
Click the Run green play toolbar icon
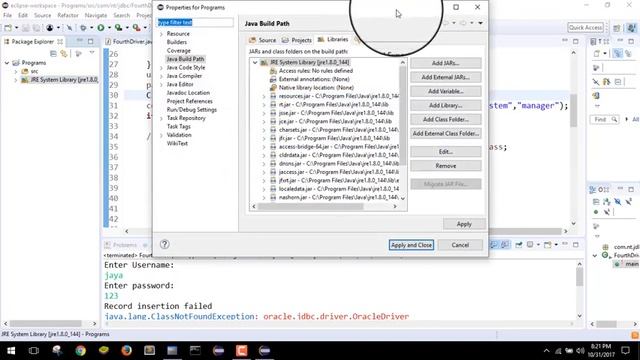point(100,28)
